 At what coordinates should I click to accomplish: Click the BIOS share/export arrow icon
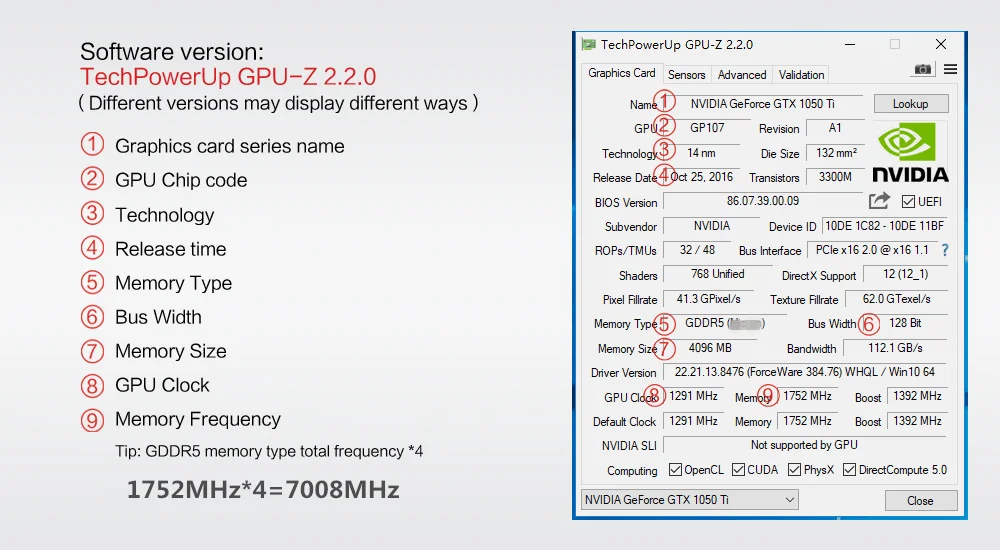[879, 201]
